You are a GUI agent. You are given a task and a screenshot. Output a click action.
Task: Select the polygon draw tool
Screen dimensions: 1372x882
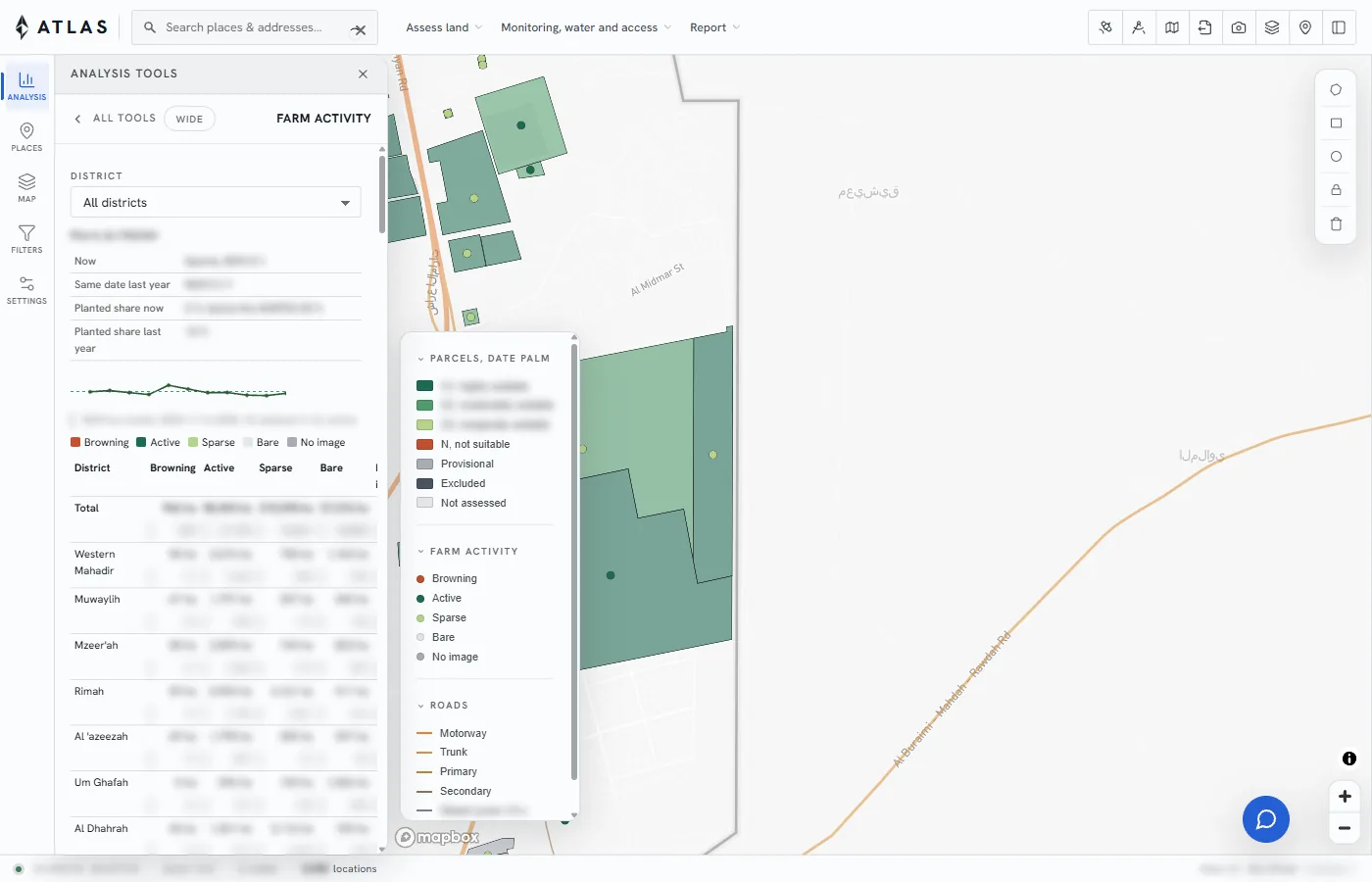[x=1336, y=90]
